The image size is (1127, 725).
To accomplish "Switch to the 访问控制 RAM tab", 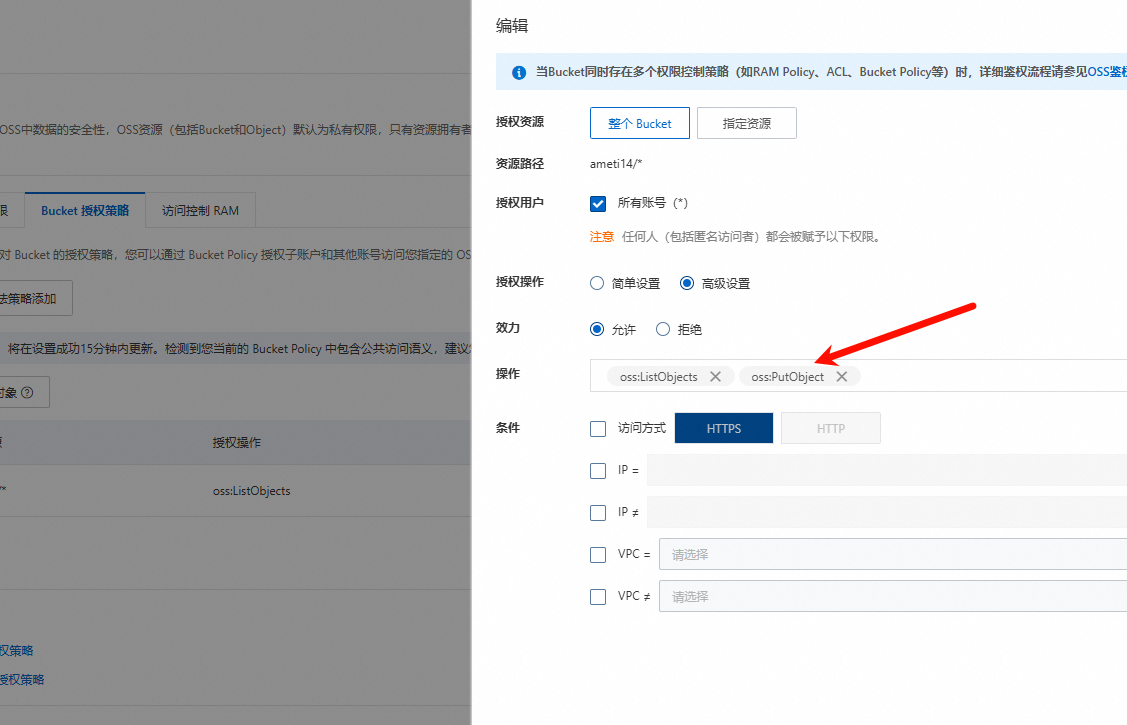I will pyautogui.click(x=200, y=211).
